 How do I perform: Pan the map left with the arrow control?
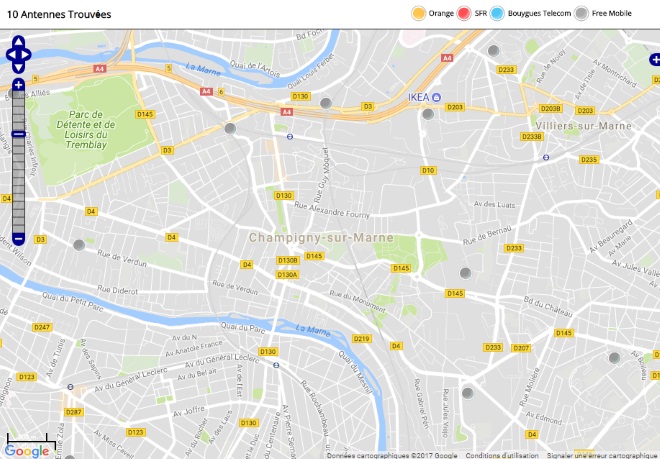[10, 55]
